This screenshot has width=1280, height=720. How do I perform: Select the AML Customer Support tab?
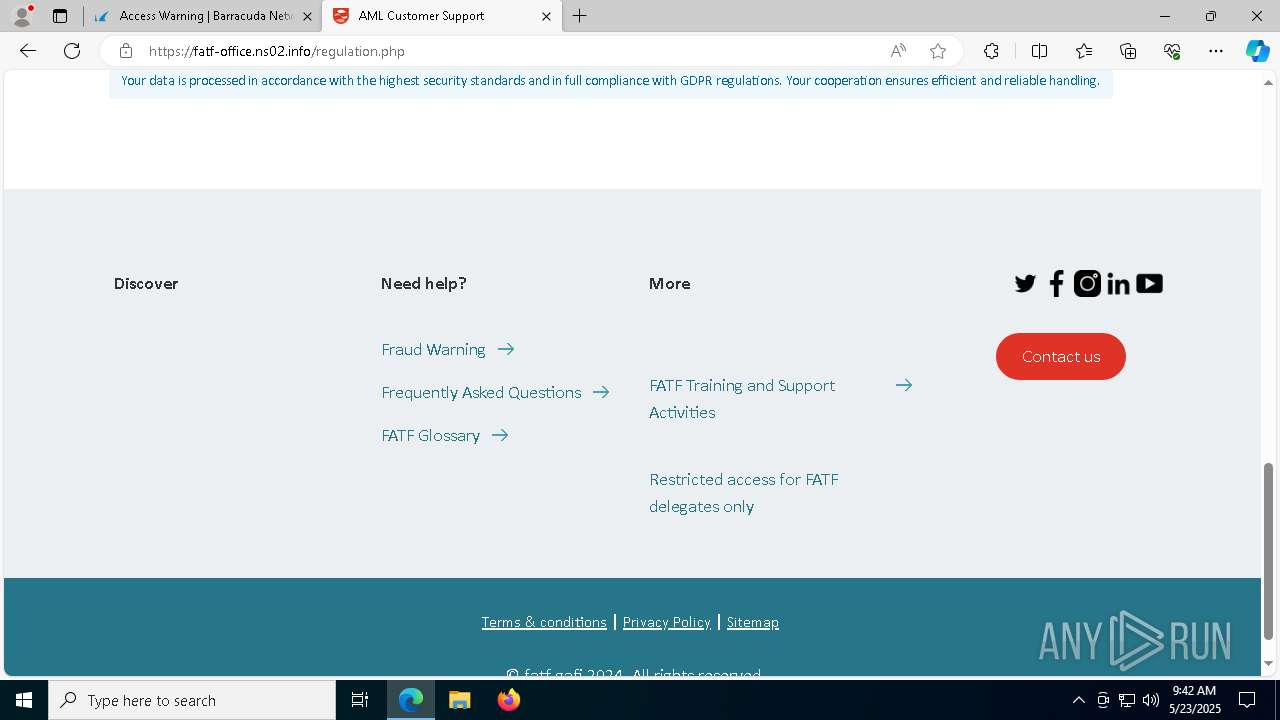[441, 16]
